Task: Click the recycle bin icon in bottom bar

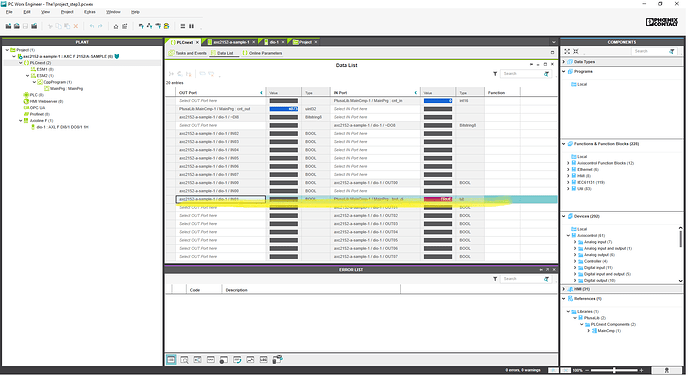Action: tap(277, 360)
